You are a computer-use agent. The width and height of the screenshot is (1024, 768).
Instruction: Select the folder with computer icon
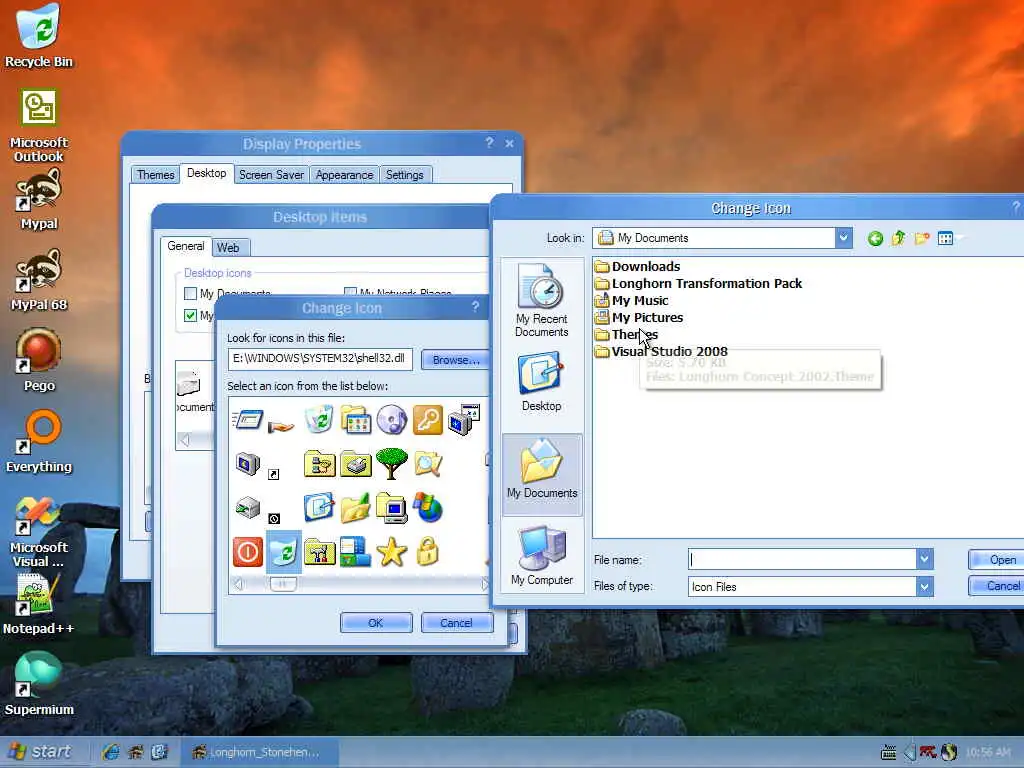tap(392, 508)
